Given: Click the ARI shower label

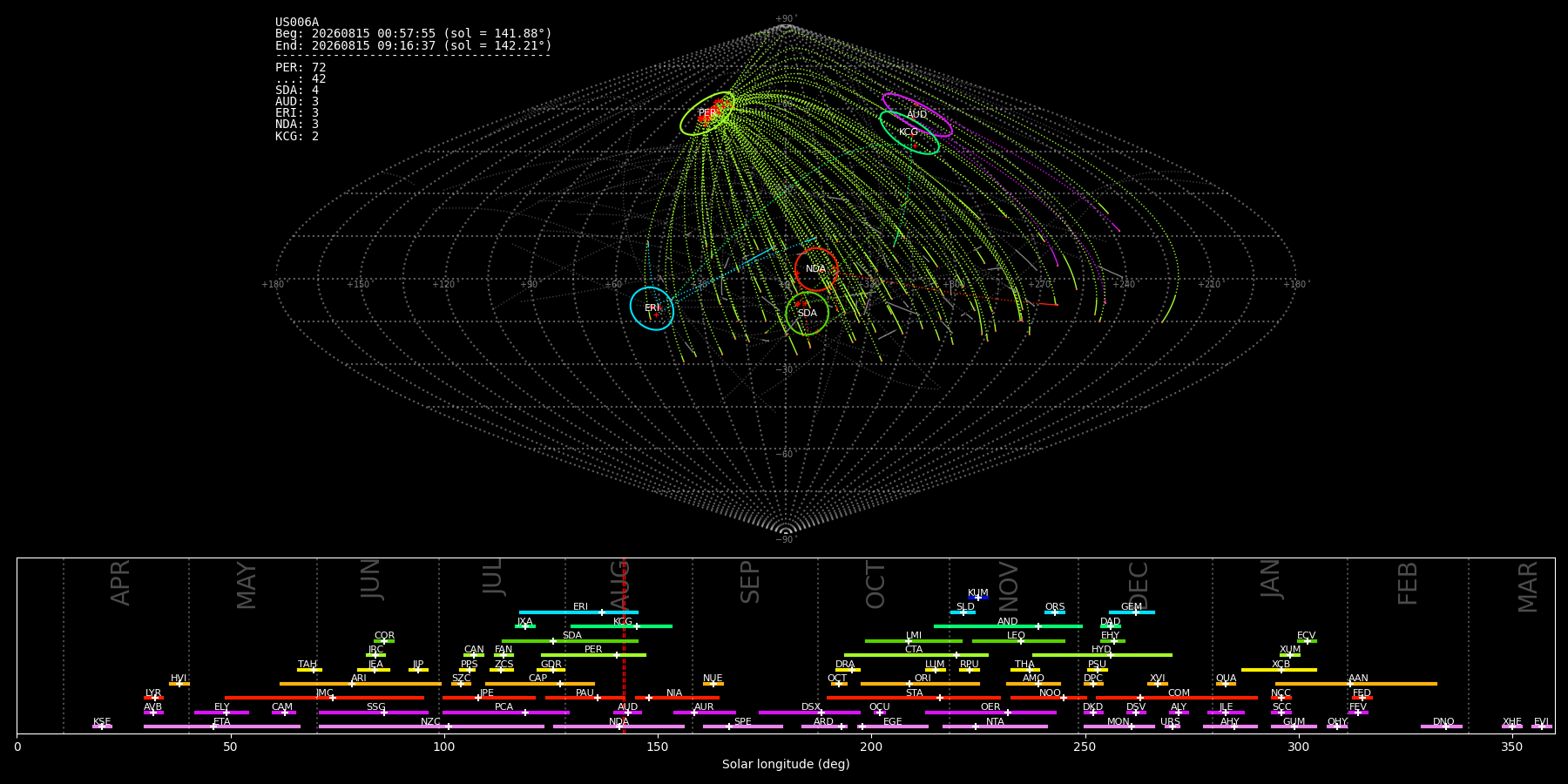Looking at the screenshot, I should (x=359, y=679).
